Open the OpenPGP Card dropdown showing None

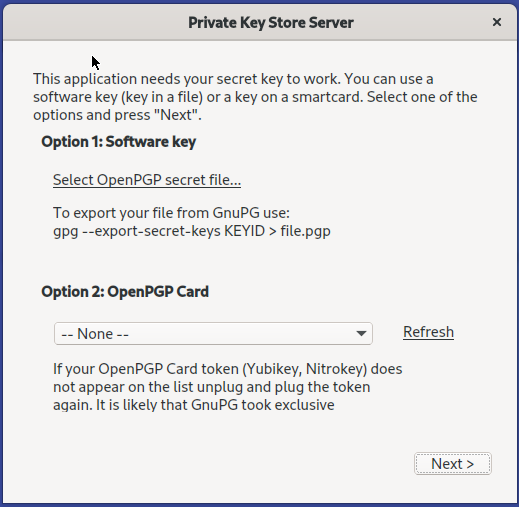pos(213,333)
